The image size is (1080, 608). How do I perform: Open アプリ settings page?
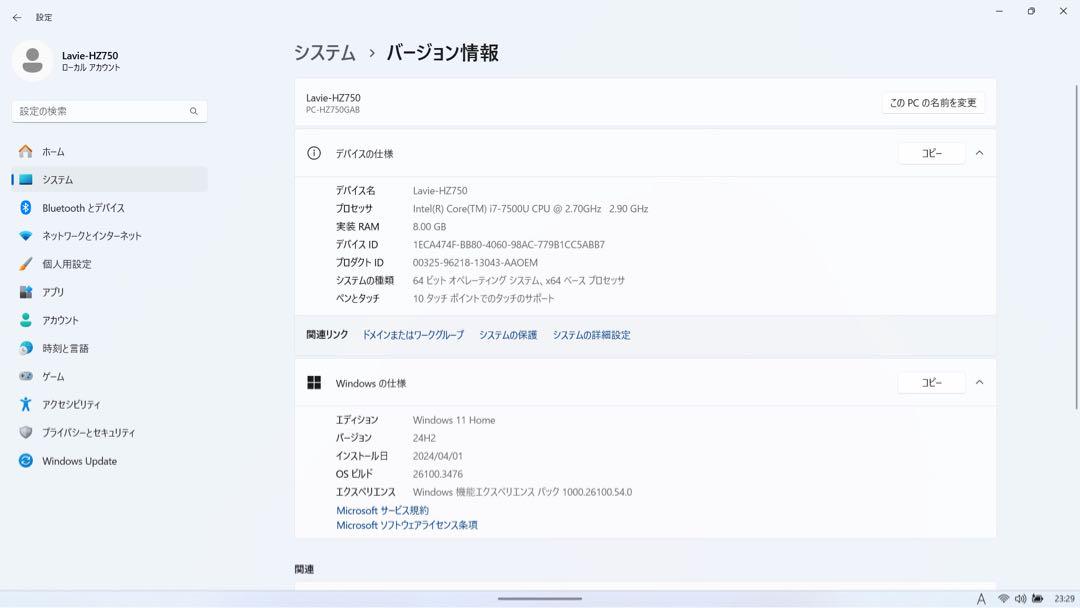(x=110, y=292)
